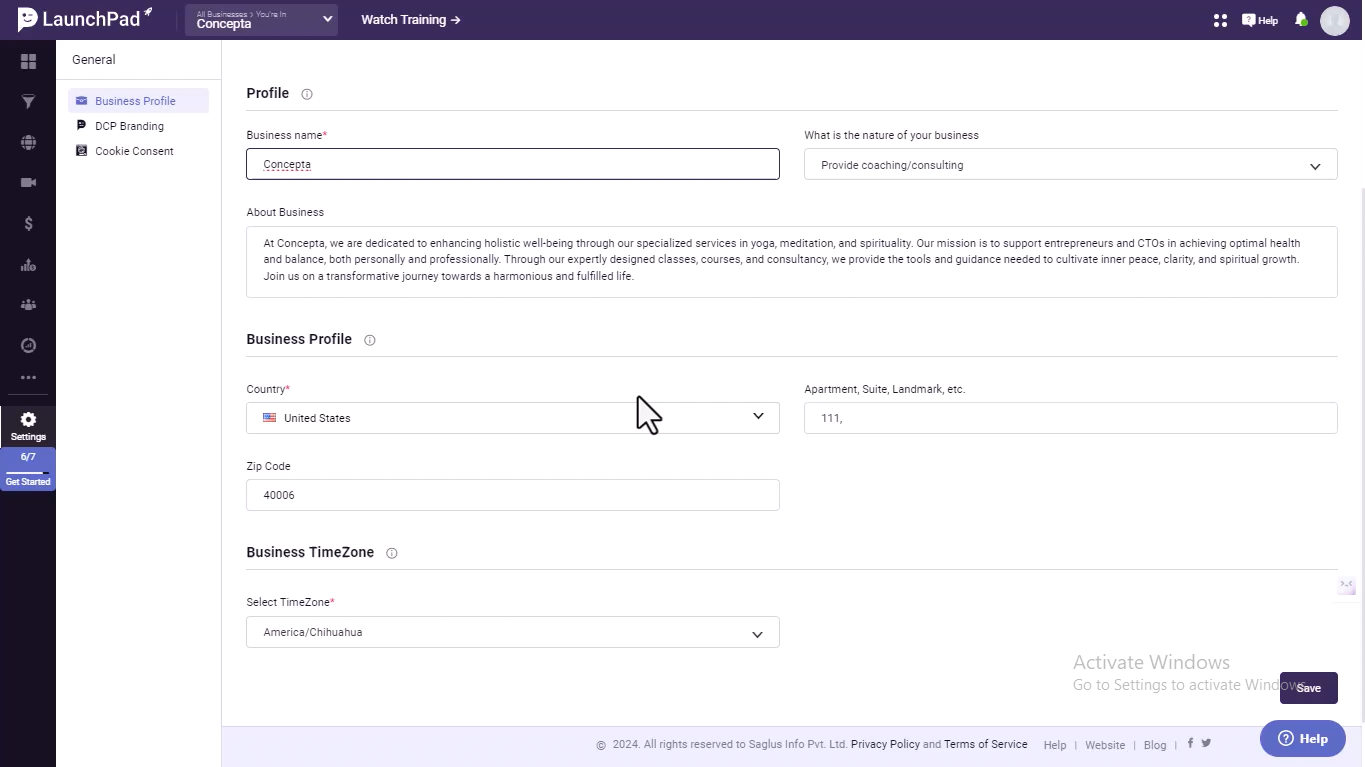Focus the Zip Code field
Viewport: 1365px width, 767px height.
(513, 495)
